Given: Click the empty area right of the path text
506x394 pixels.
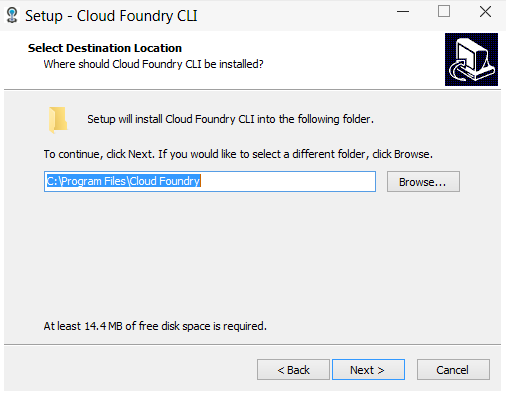Looking at the screenshot, I should [x=288, y=181].
